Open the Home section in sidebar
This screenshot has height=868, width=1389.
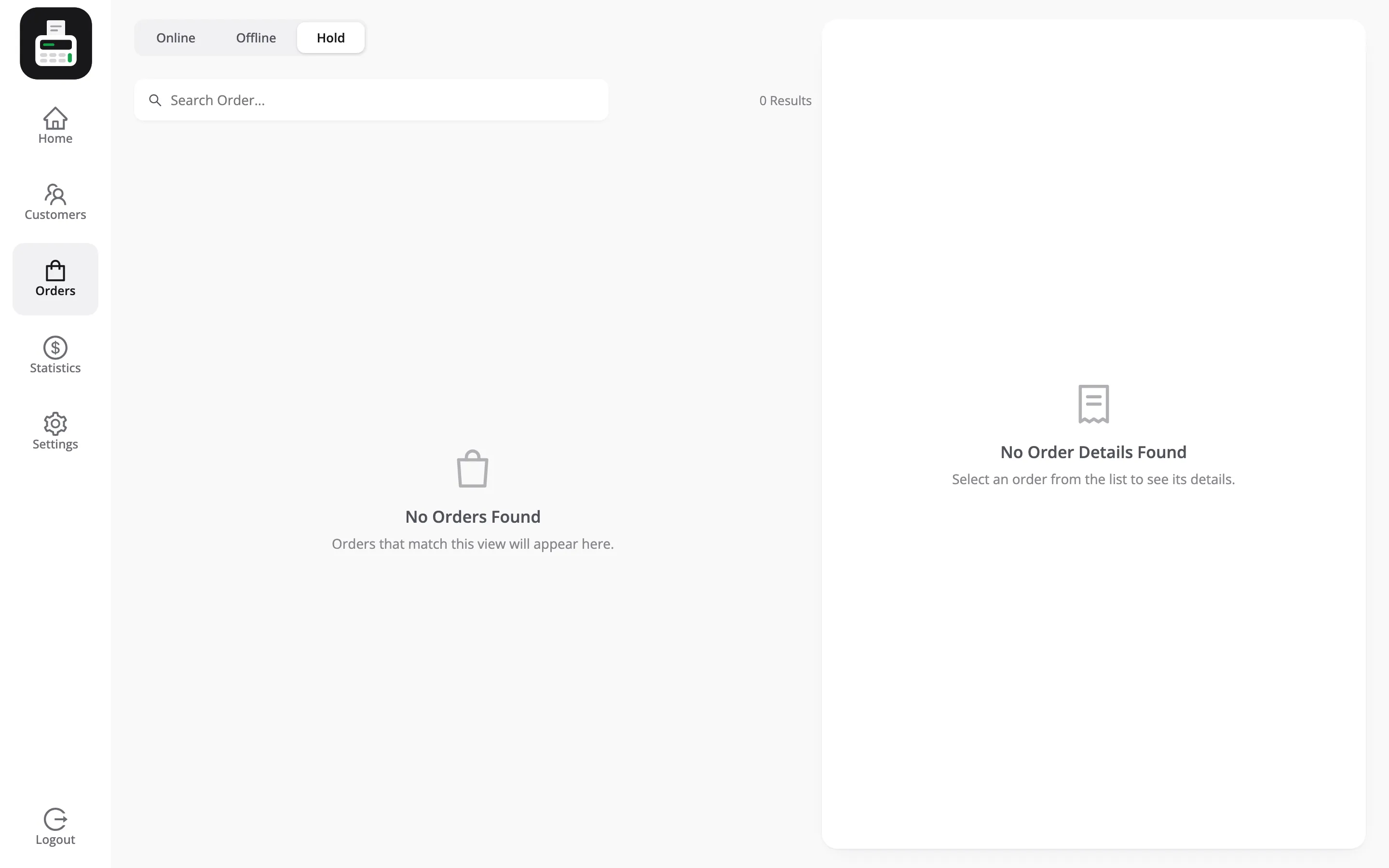point(55,126)
